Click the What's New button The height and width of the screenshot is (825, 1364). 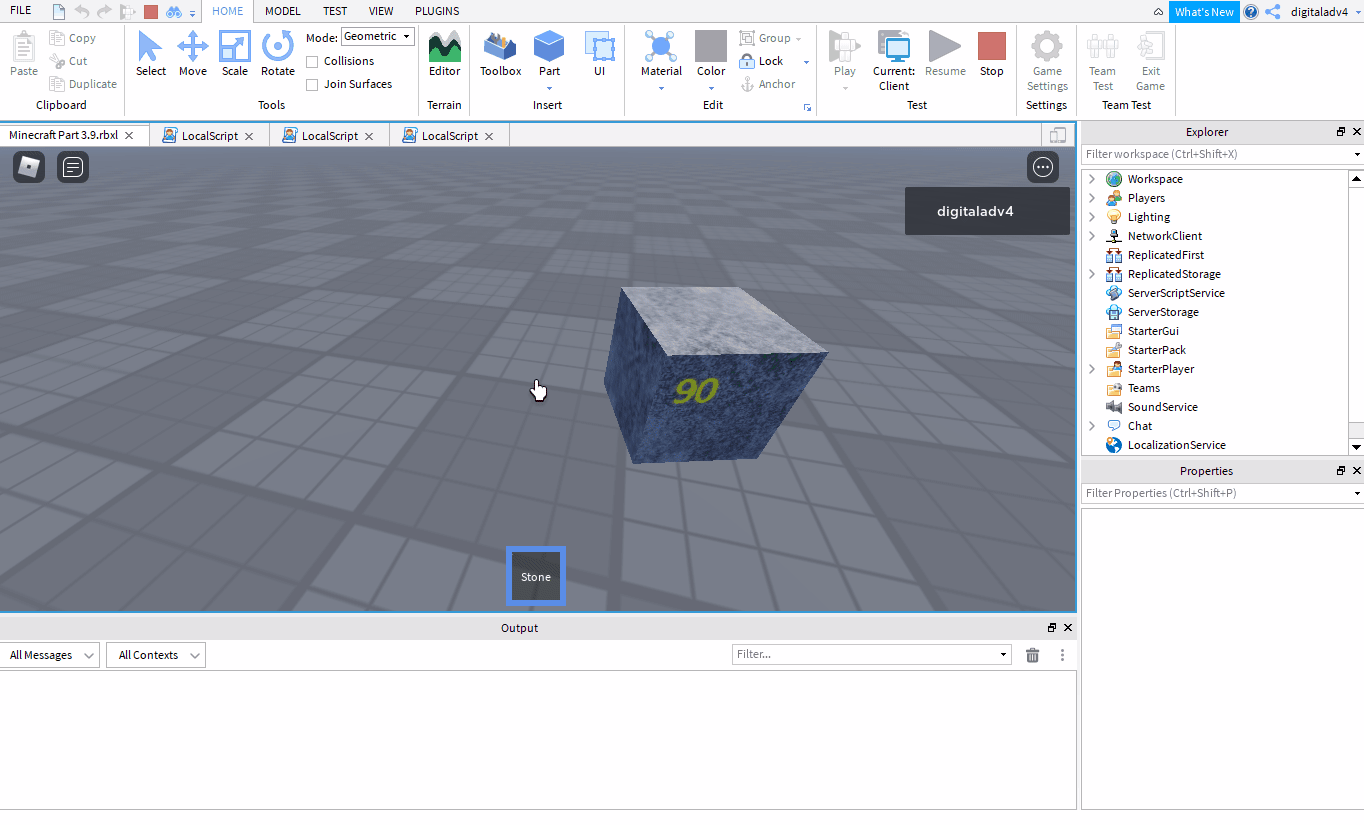coord(1204,12)
